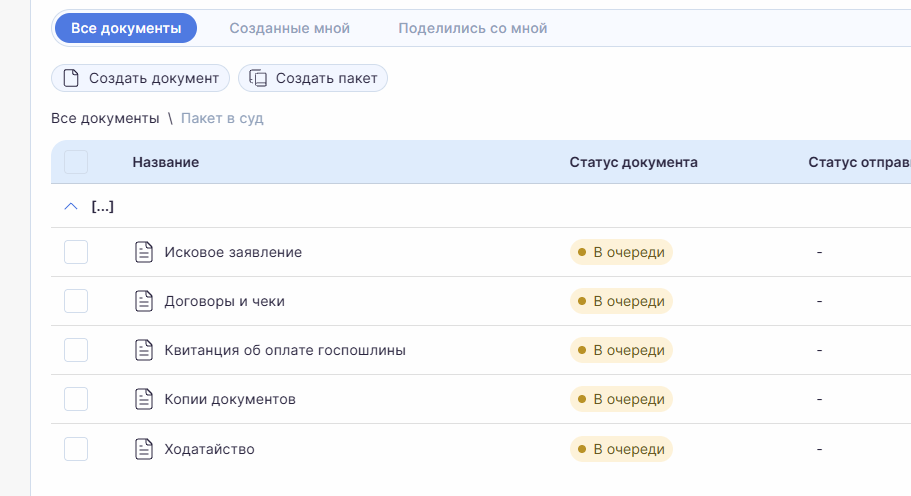Click the document icon beside Договоры и чеки
This screenshot has height=496, width=911.
point(144,301)
